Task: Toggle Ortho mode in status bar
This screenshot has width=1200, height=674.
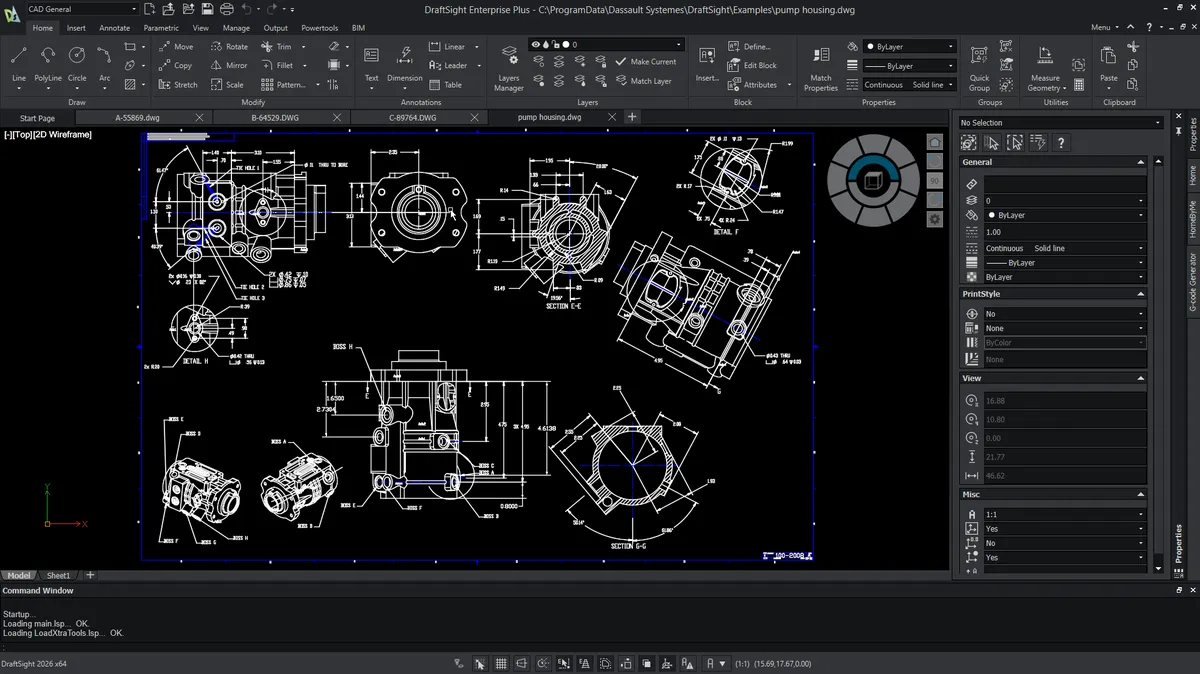Action: [522, 663]
